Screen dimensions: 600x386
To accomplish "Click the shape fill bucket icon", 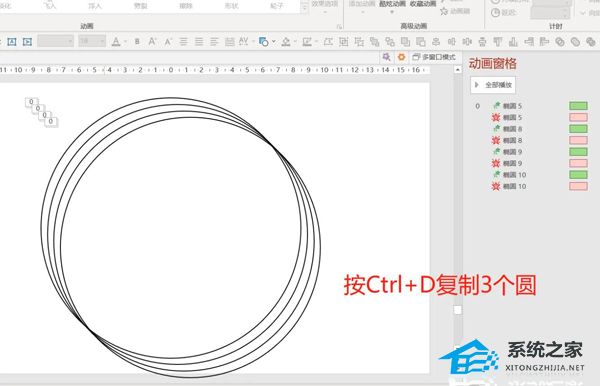I will point(286,41).
